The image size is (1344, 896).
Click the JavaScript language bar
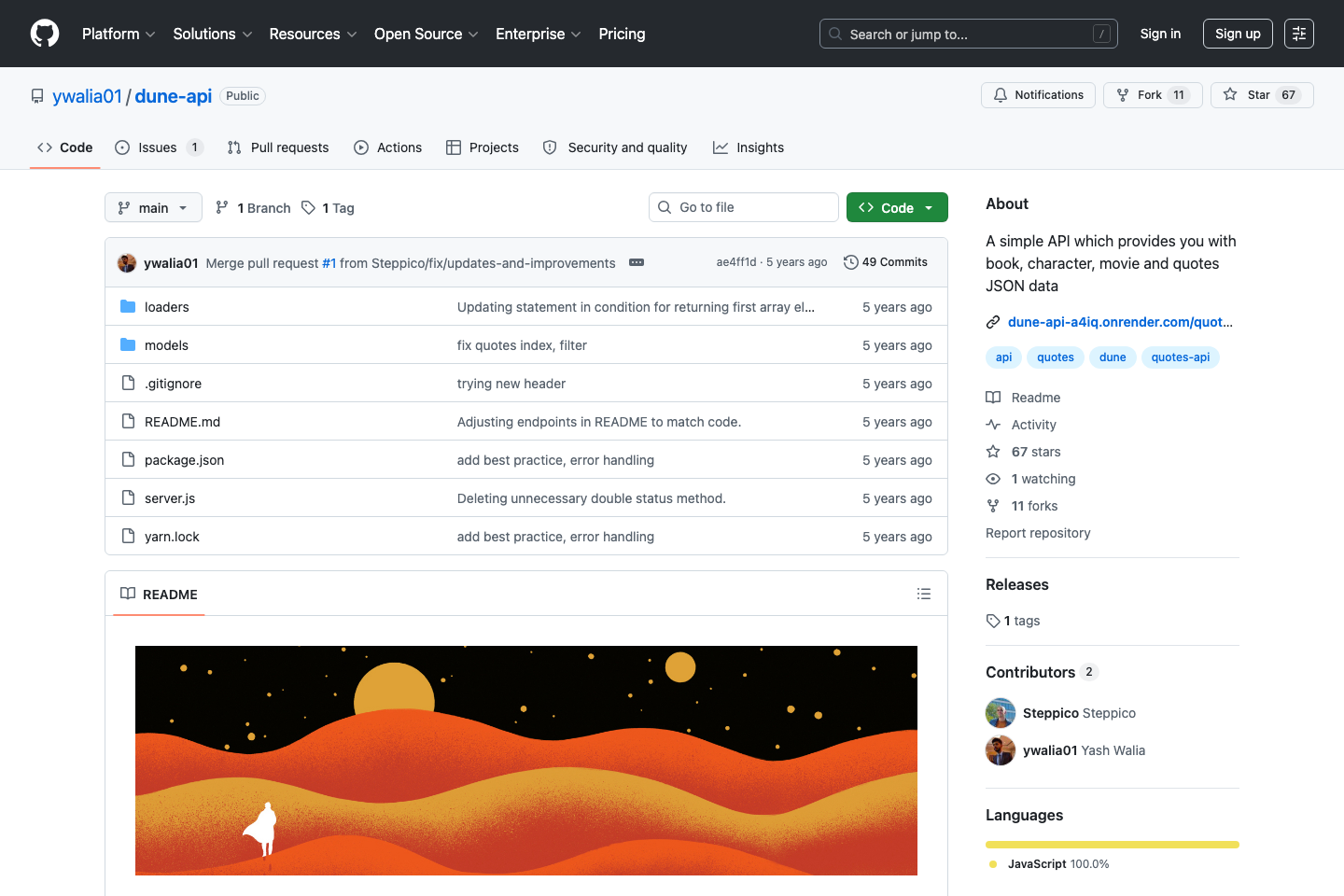pyautogui.click(x=1112, y=844)
